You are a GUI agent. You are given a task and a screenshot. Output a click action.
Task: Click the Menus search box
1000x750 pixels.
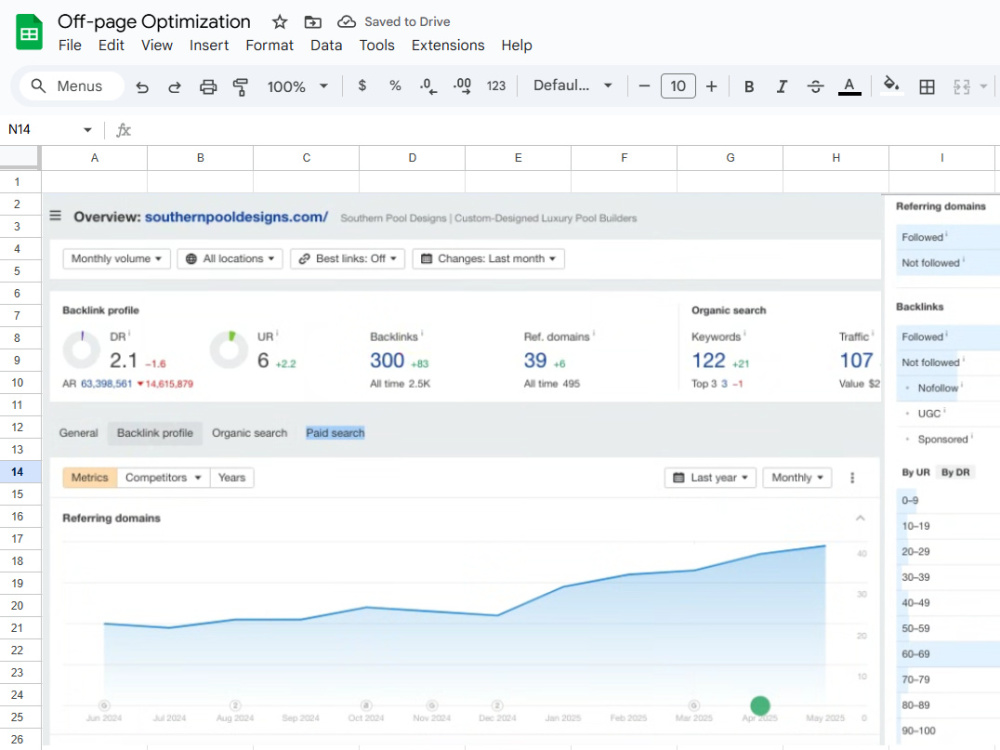[71, 86]
